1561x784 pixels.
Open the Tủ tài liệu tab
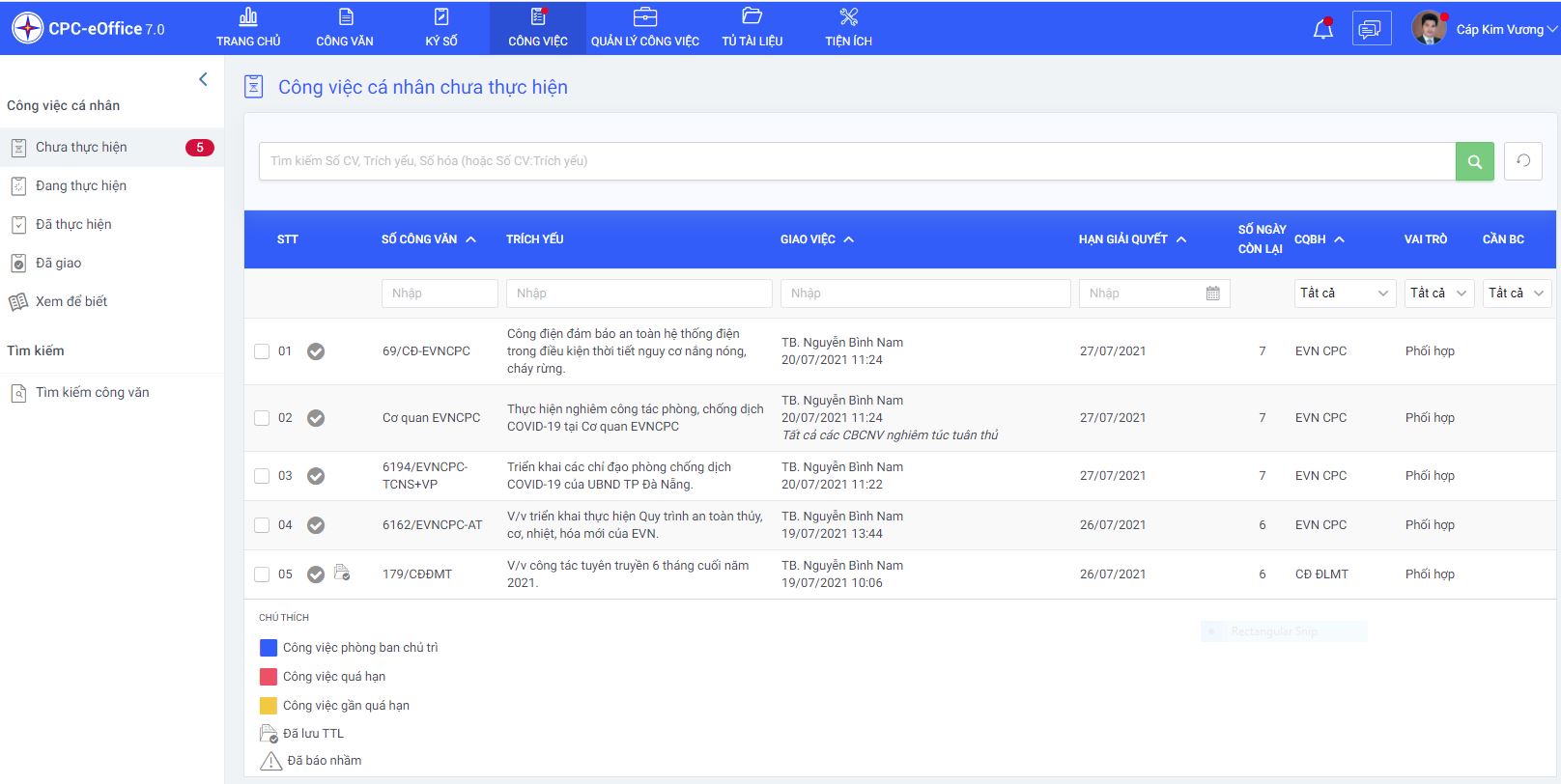752,28
